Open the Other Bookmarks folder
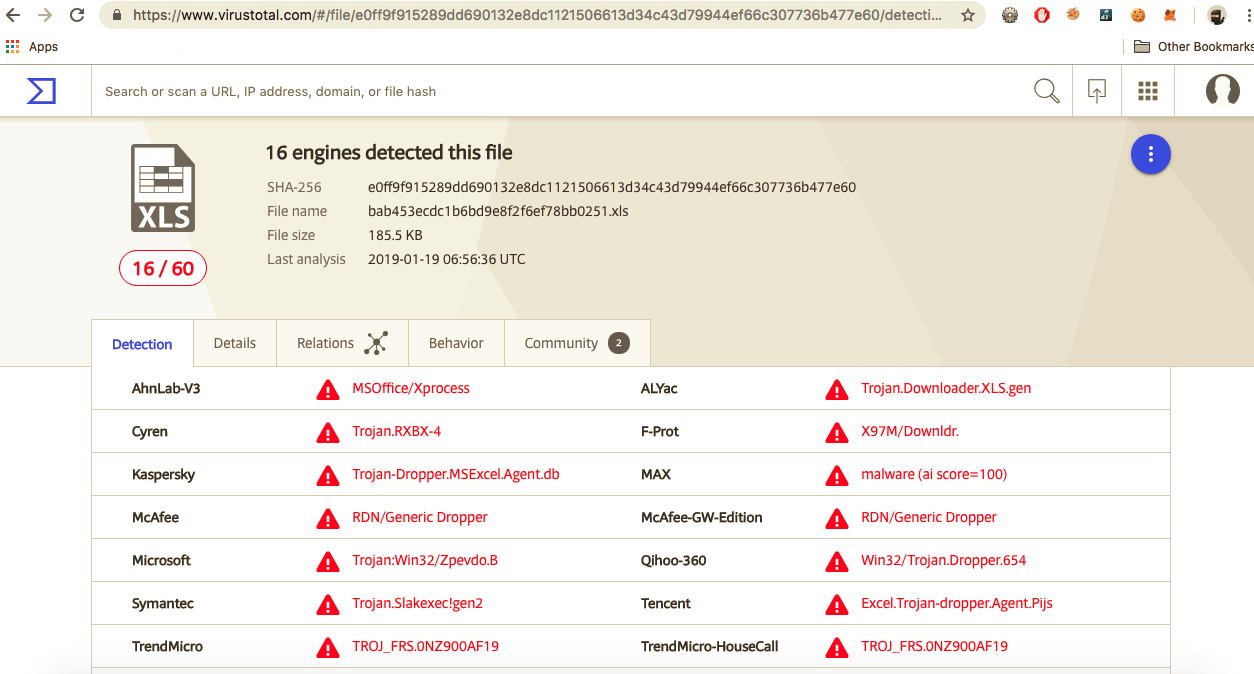This screenshot has height=674, width=1254. 1193,46
